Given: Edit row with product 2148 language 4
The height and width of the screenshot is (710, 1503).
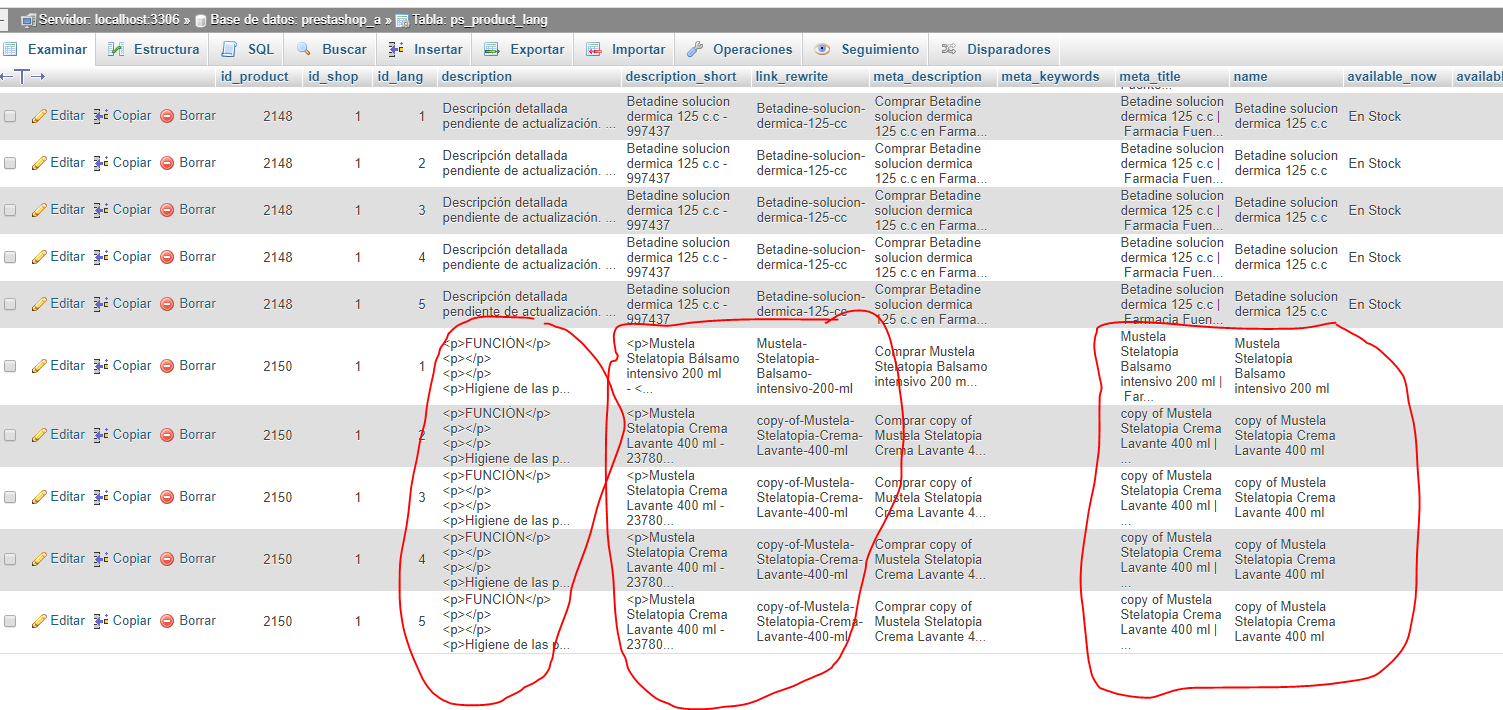Looking at the screenshot, I should pos(58,257).
